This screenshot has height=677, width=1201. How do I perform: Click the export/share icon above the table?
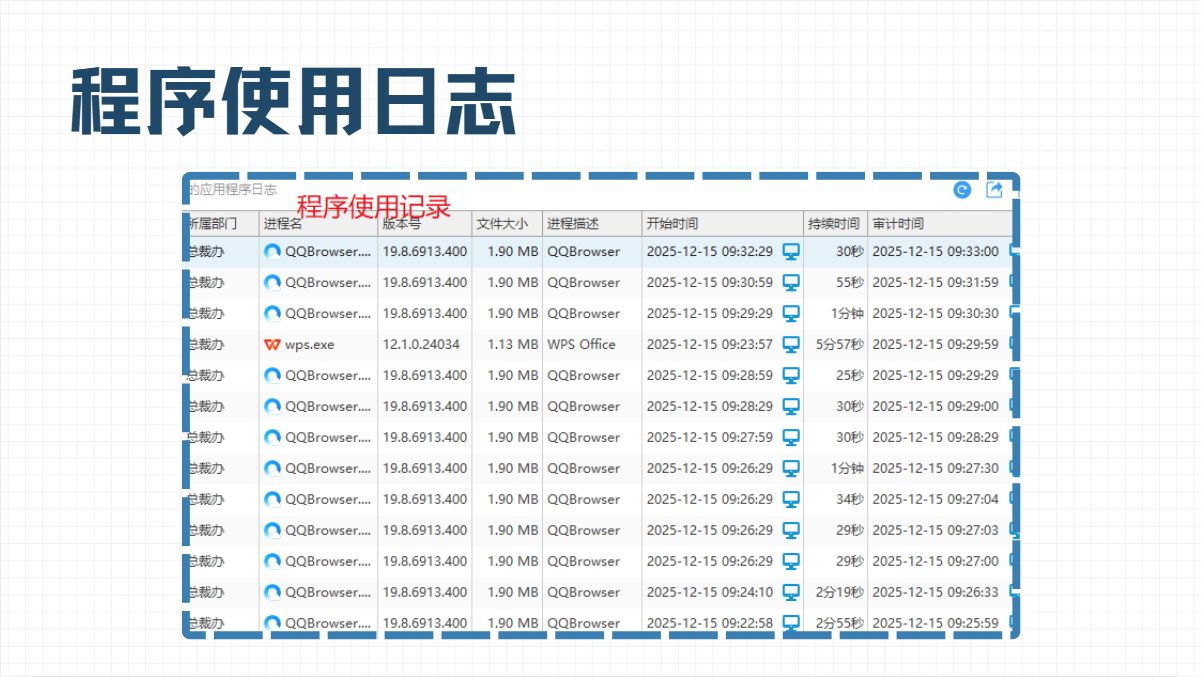994,190
